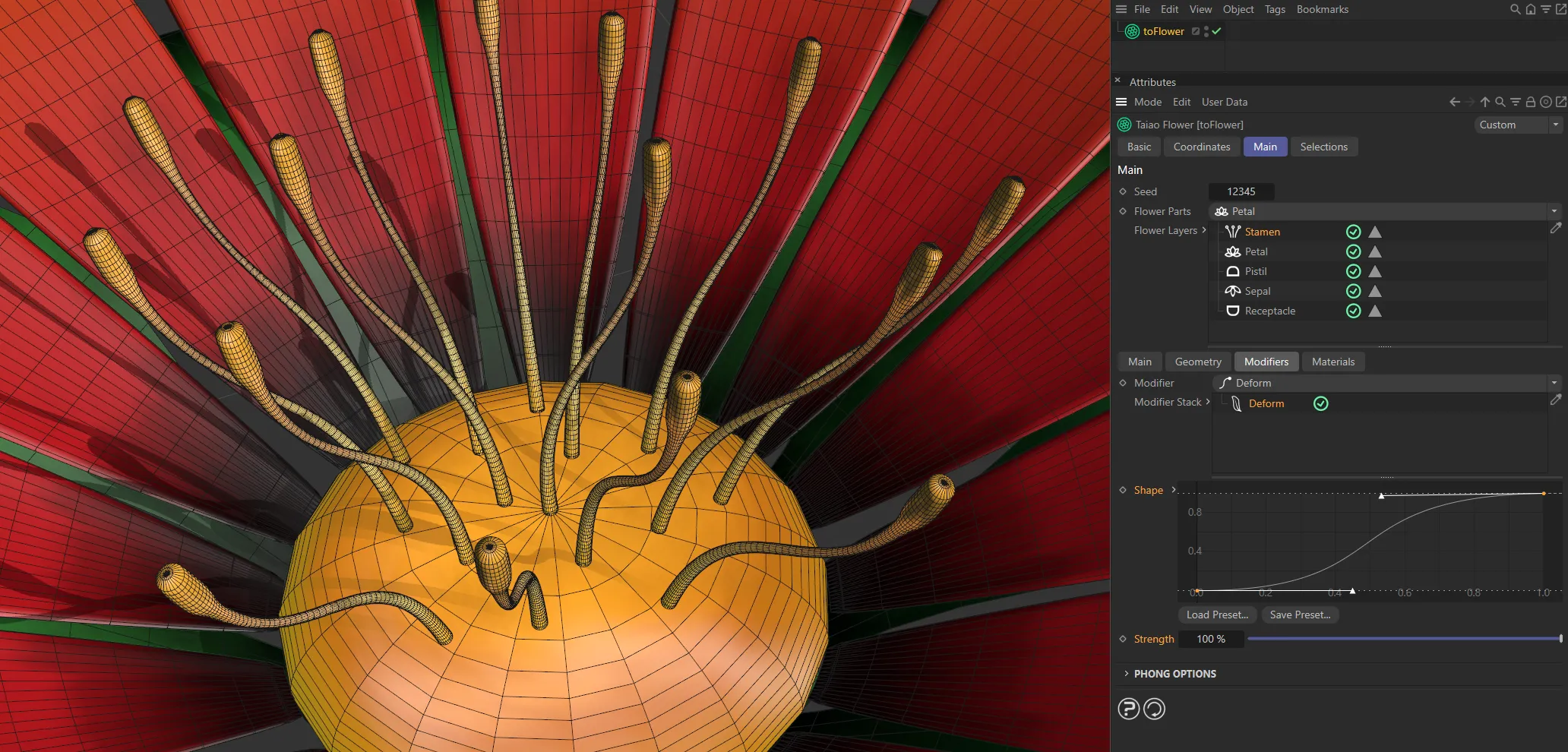
Task: Click the reset-to-default circular arrow icon
Action: (1154, 709)
